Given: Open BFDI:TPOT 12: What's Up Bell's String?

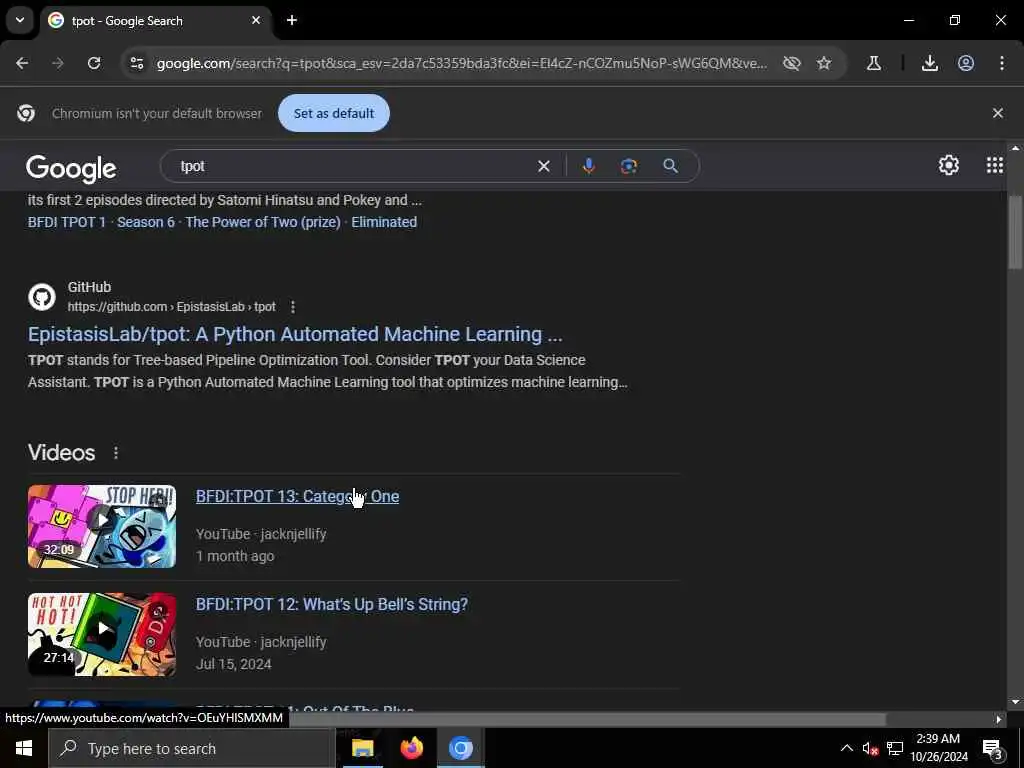Looking at the screenshot, I should pos(332,604).
